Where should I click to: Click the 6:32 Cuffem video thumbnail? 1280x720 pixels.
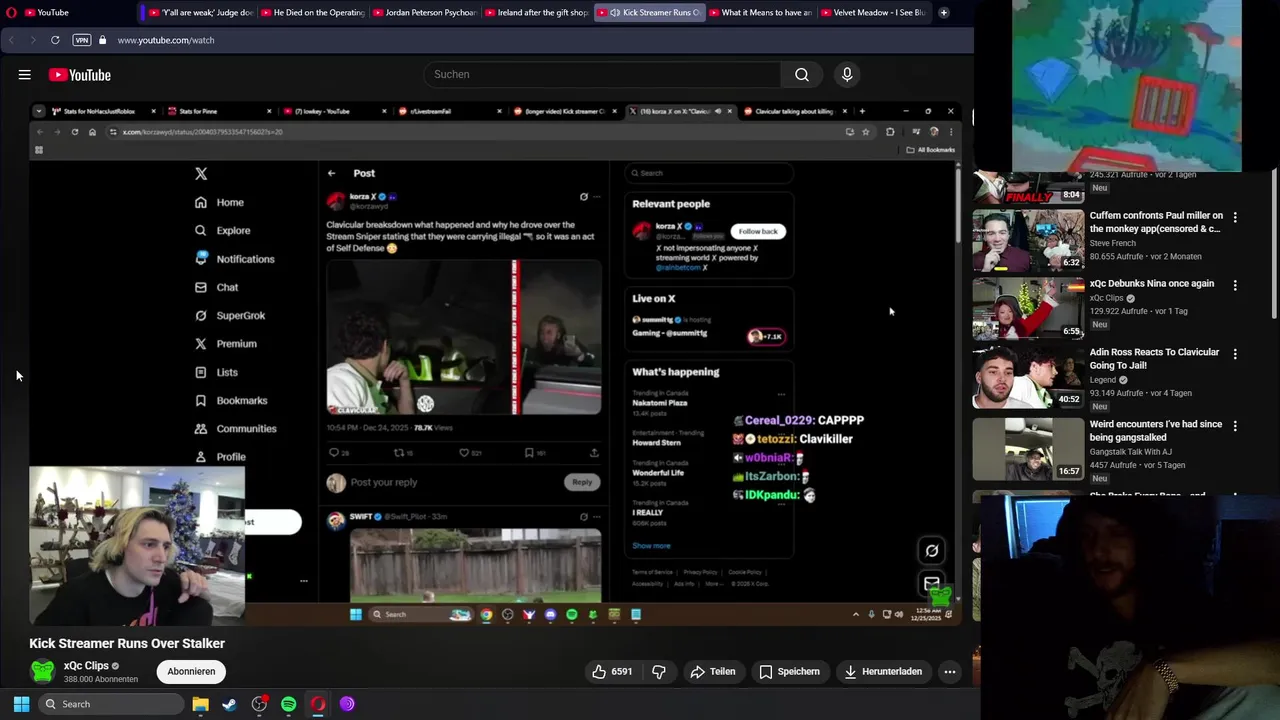tap(1028, 240)
